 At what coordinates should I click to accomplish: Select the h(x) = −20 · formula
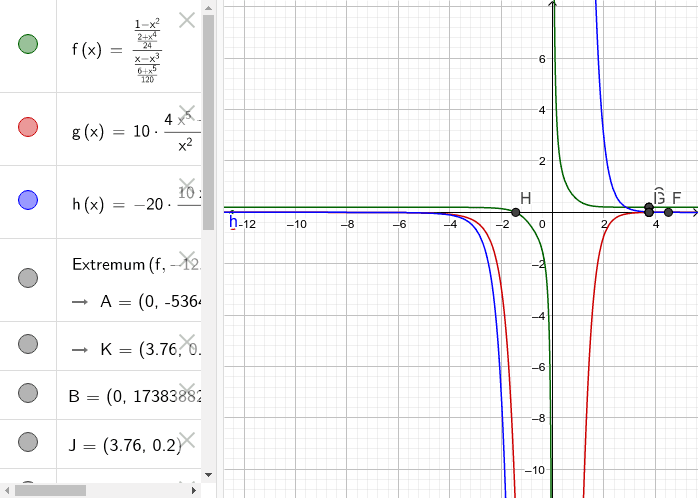click(136, 204)
